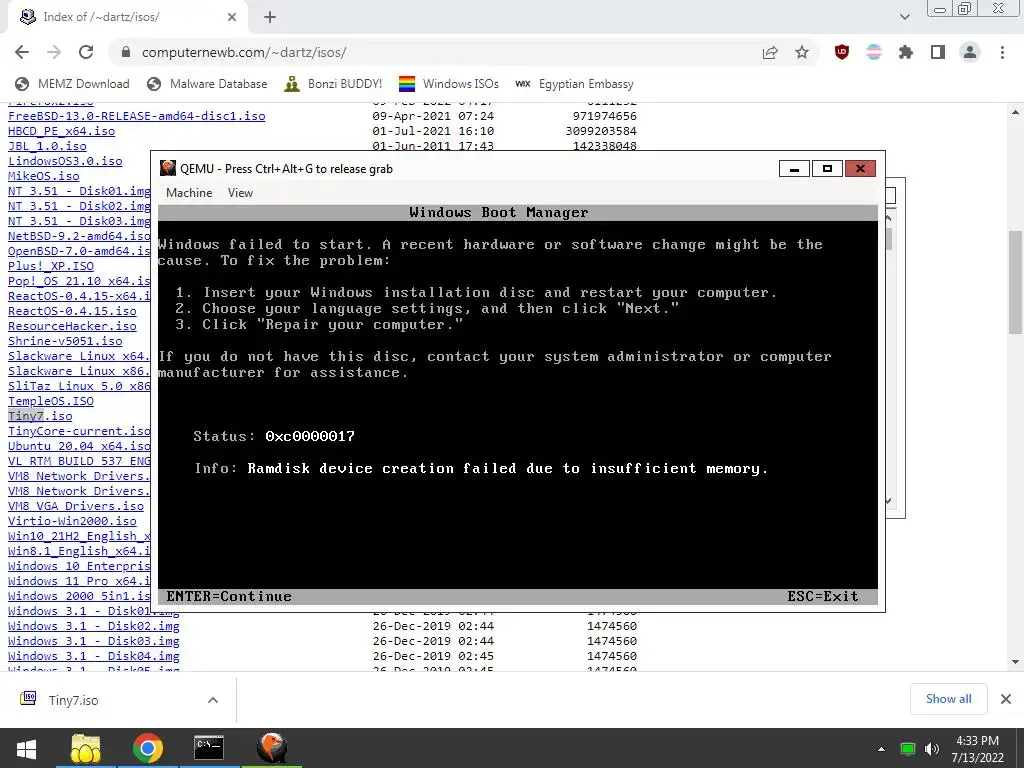This screenshot has height=768, width=1024.
Task: Switch to QEMU on the taskbar
Action: (x=272, y=748)
